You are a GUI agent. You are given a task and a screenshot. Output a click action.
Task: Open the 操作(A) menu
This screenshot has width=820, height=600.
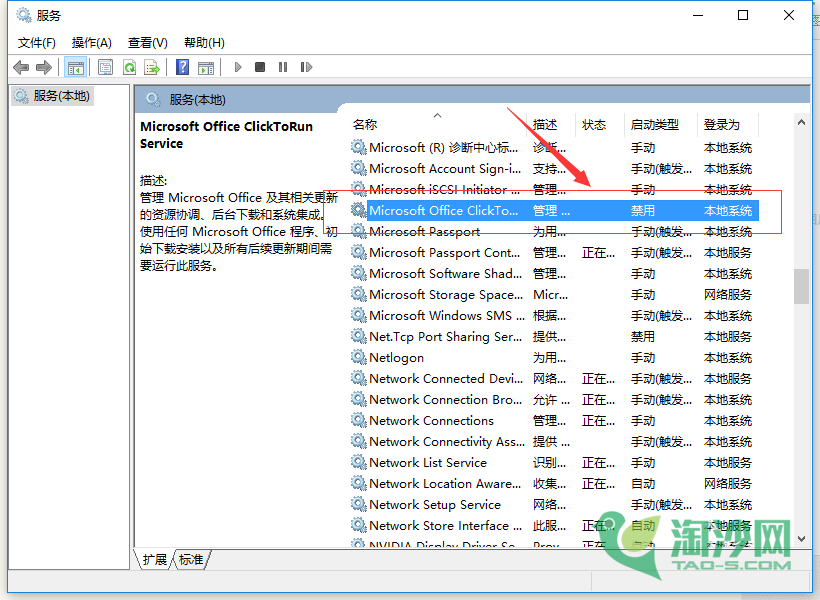click(91, 42)
